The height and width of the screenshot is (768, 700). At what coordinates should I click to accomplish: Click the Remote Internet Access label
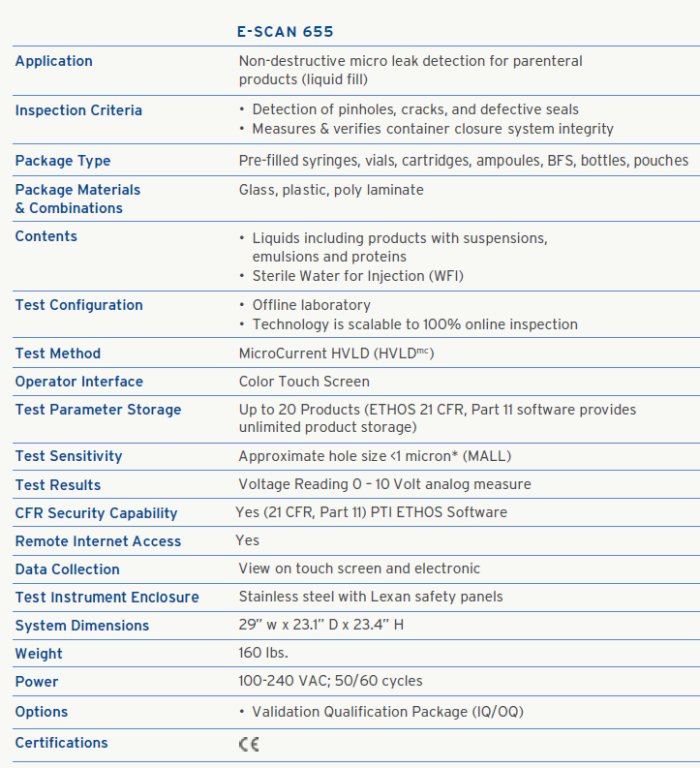(x=98, y=541)
